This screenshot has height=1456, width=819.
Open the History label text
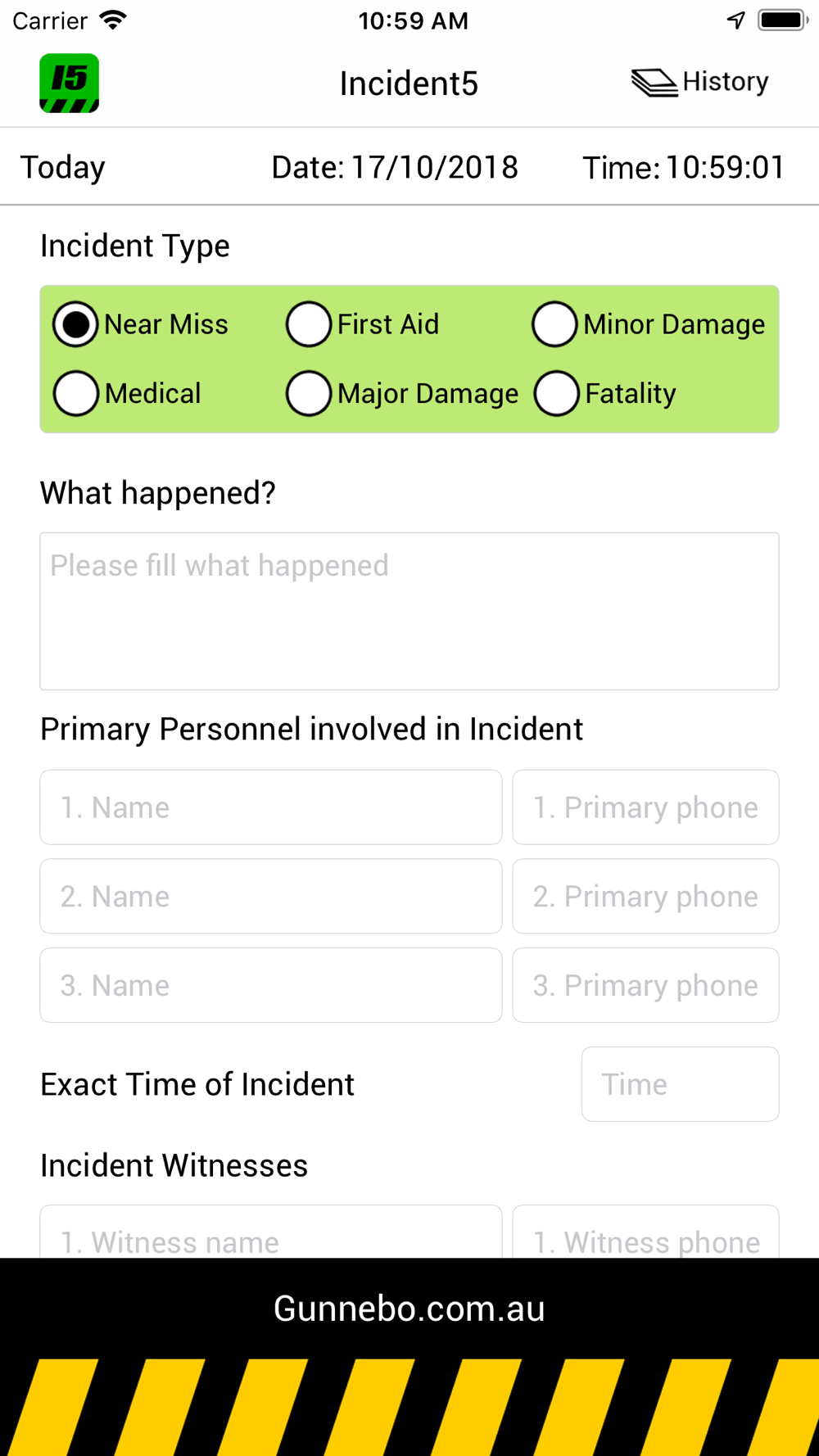pyautogui.click(x=726, y=82)
